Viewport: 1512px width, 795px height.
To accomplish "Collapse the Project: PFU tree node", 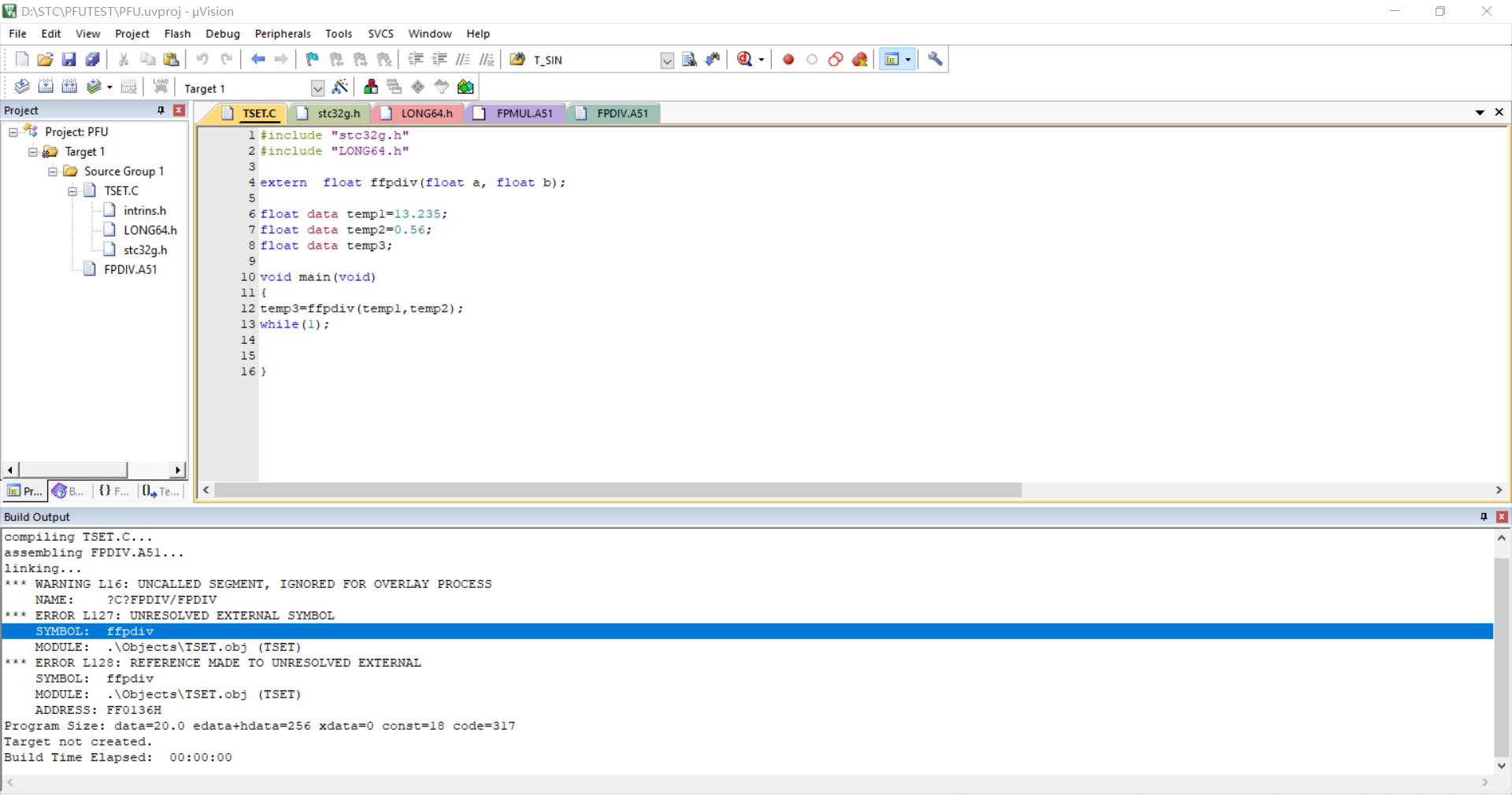I will click(x=13, y=132).
